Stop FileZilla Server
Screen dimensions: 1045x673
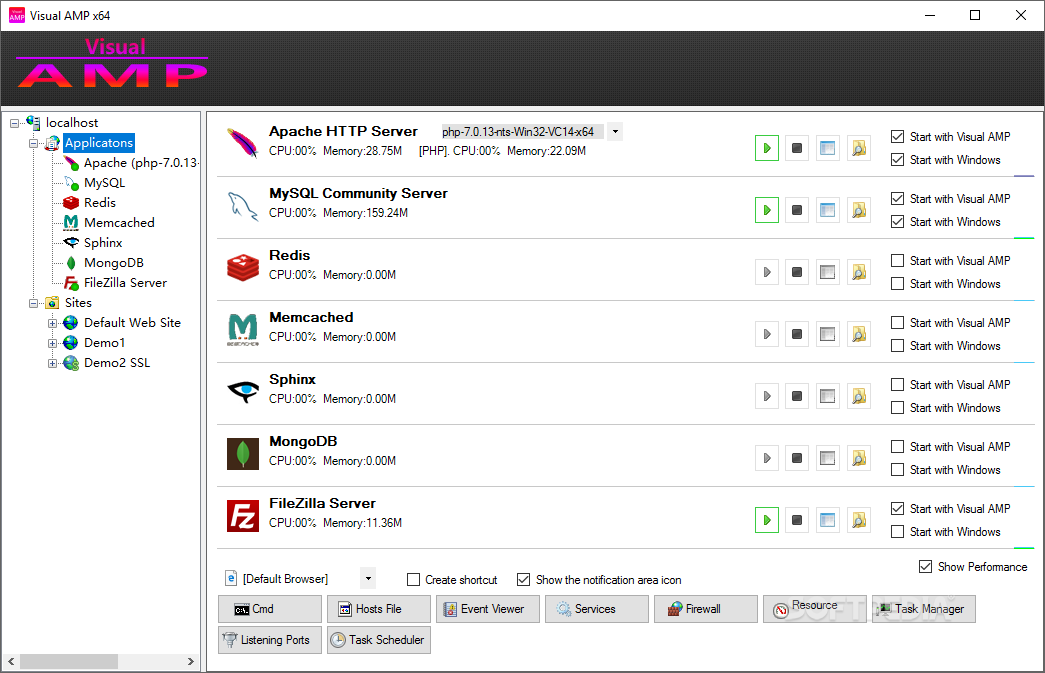click(796, 520)
